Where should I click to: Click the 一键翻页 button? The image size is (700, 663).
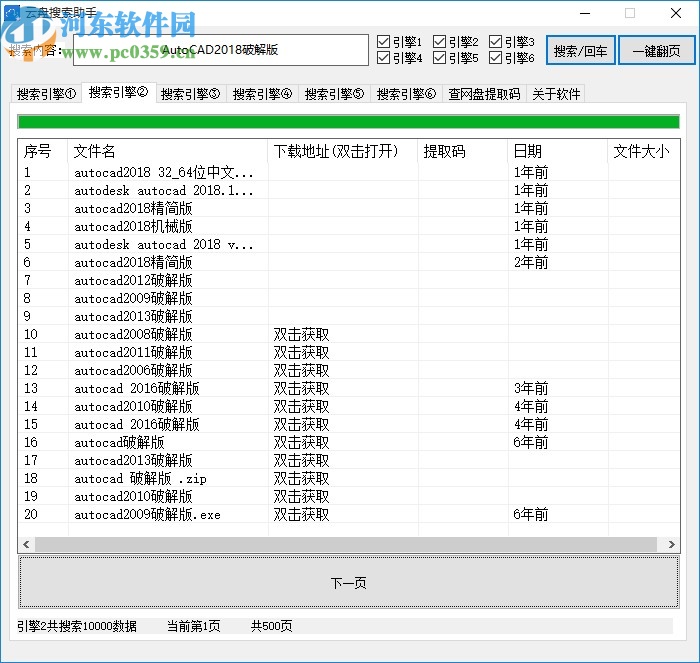coord(657,50)
